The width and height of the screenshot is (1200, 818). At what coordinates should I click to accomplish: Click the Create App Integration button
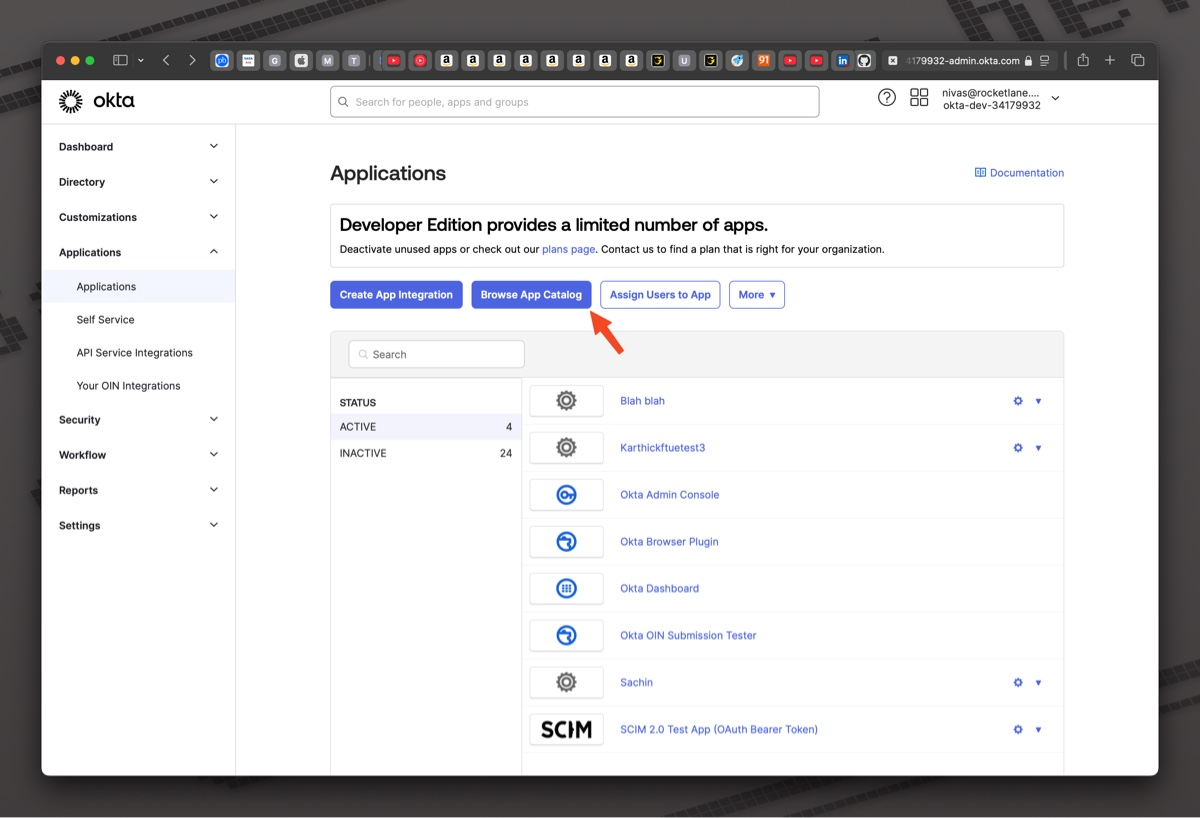coord(396,295)
